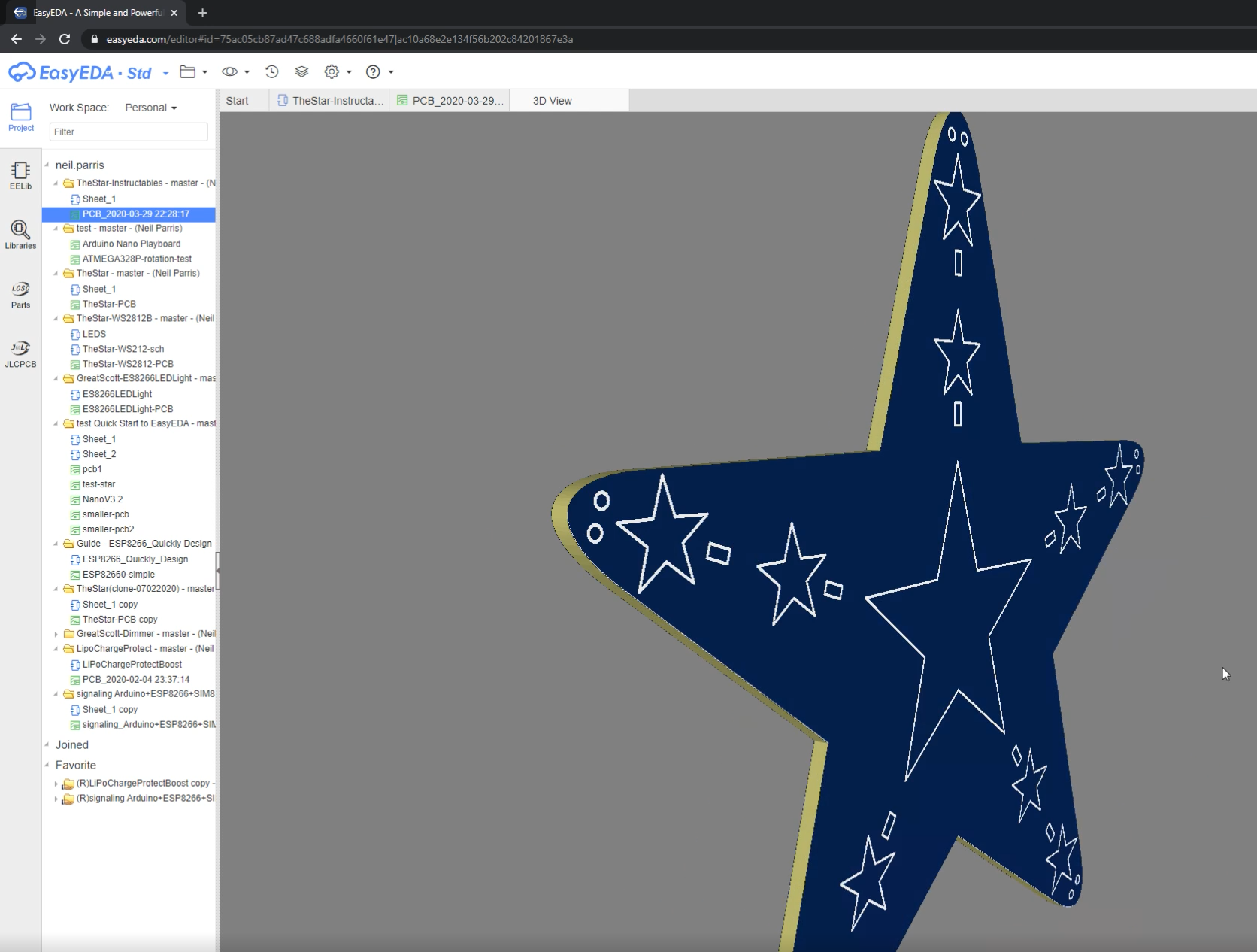Collapse the neil.parris workspace tree

pyautogui.click(x=46, y=165)
